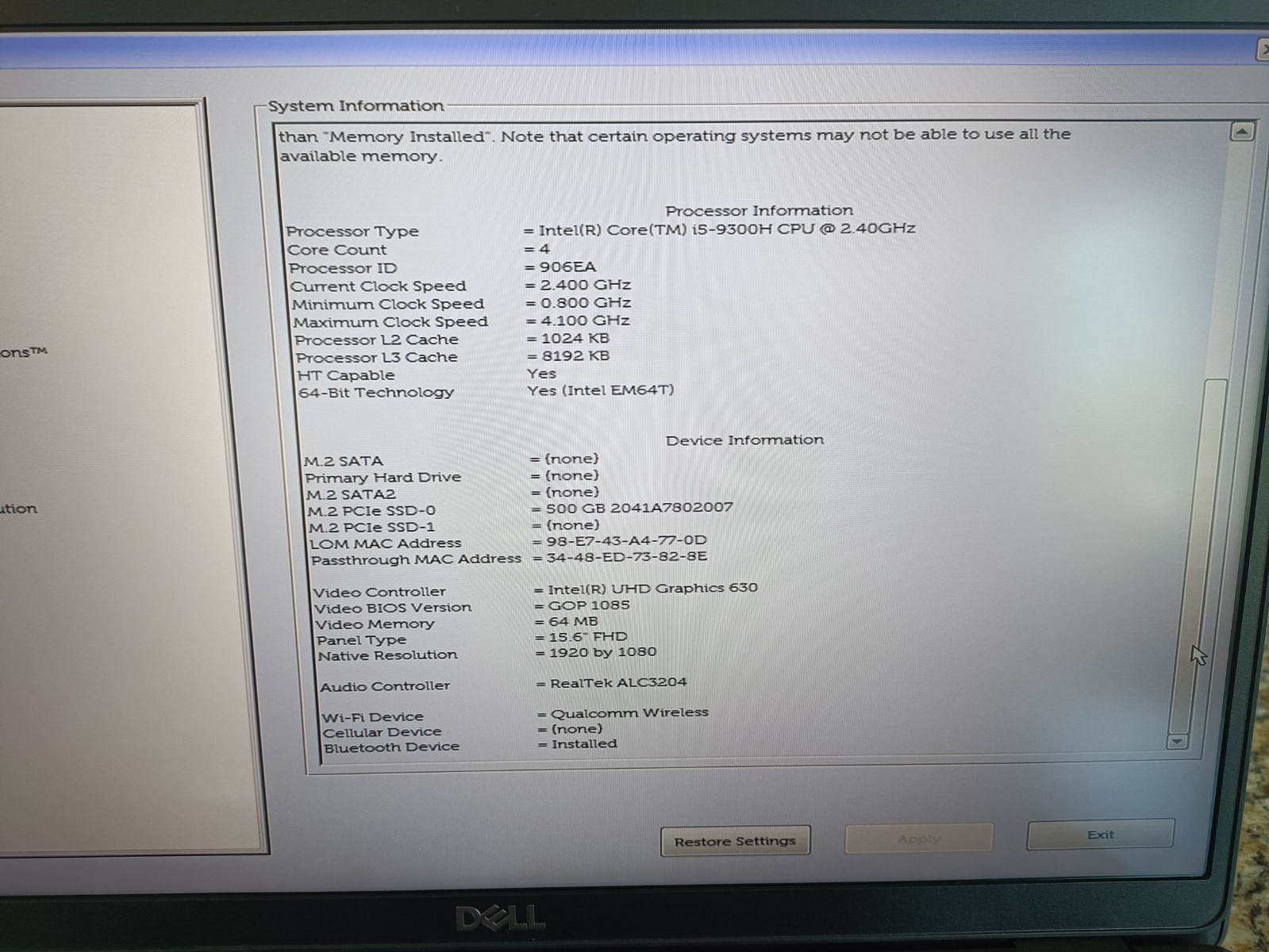
Task: Click the HT Capable label
Action: 345,375
